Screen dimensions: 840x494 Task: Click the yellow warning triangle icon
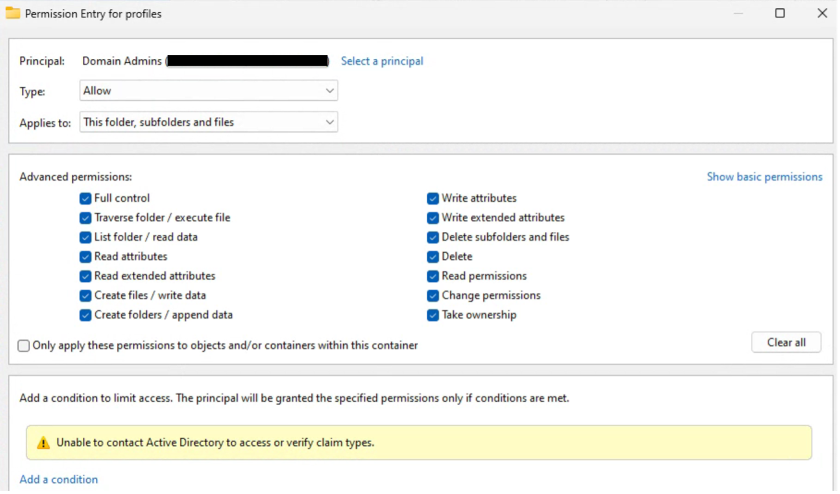coord(43,442)
